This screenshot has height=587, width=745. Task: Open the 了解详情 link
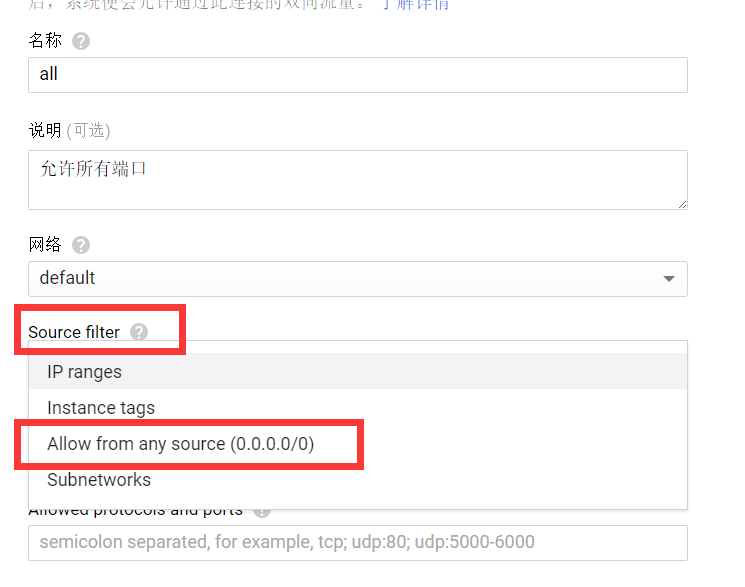416,5
